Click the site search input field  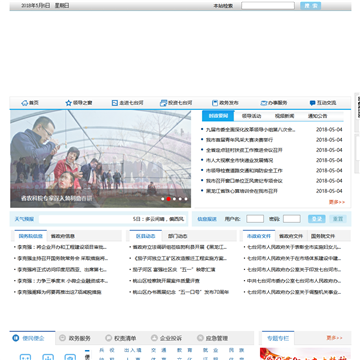(x=268, y=6)
